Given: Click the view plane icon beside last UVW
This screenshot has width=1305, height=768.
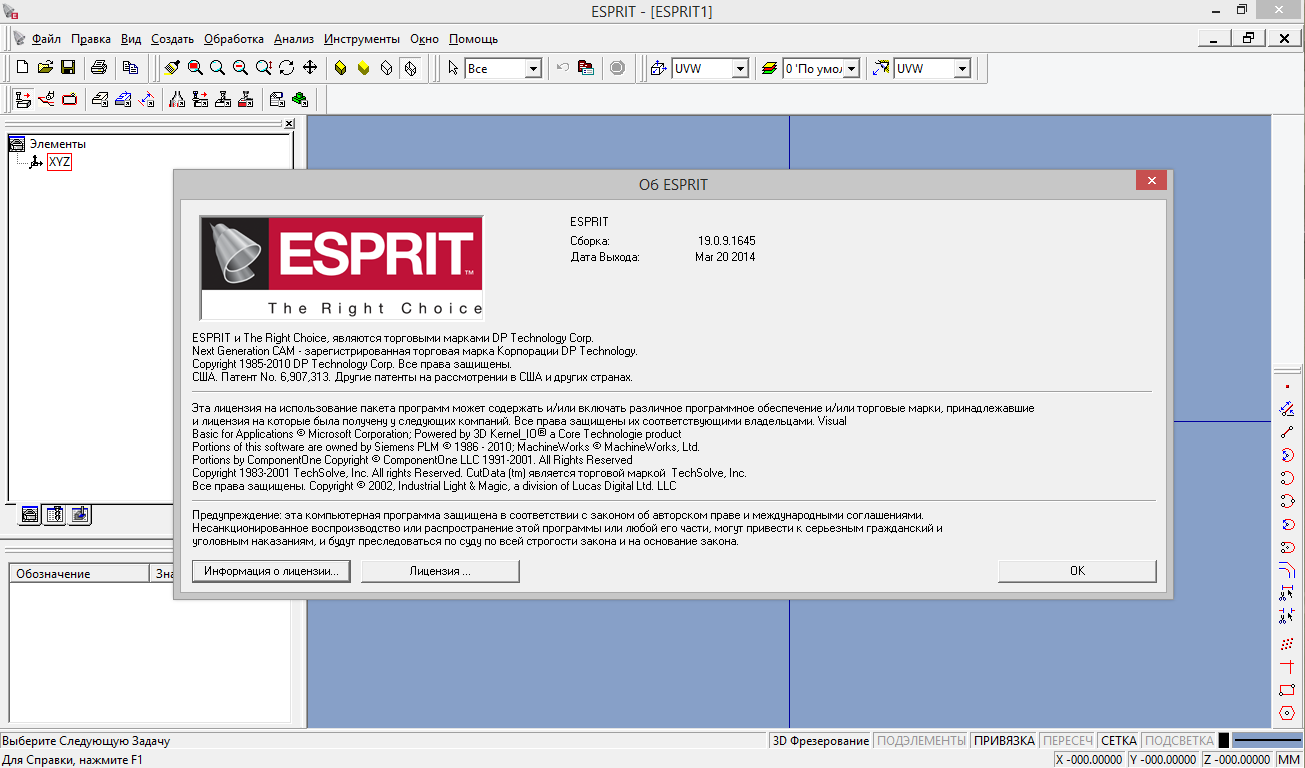Looking at the screenshot, I should coord(880,68).
